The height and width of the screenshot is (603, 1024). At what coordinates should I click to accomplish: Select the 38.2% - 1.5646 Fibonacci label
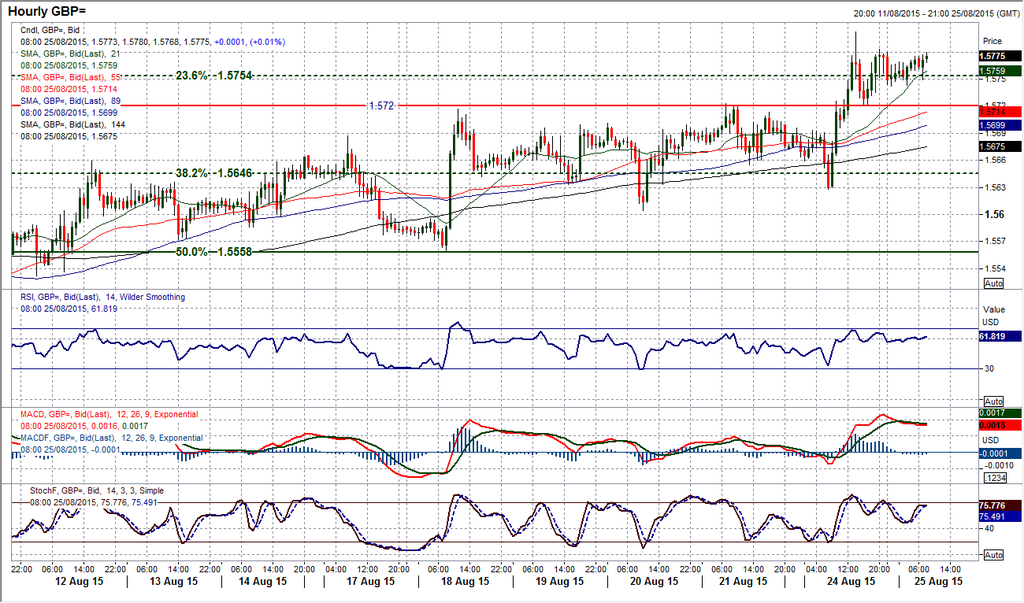pos(214,173)
